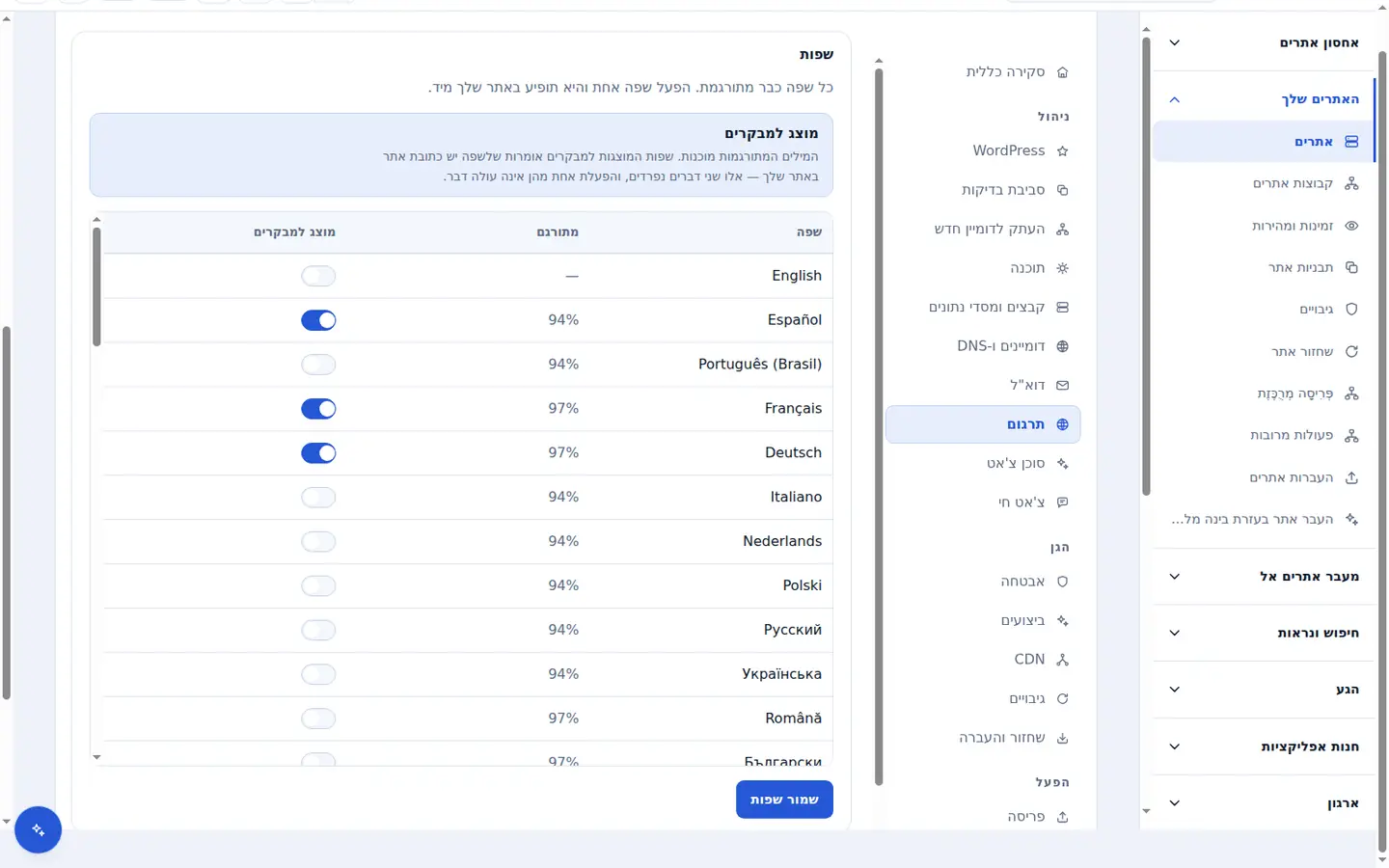Viewport: 1389px width, 868px height.
Task: Turn off the Deutsch toggle
Action: [x=318, y=453]
